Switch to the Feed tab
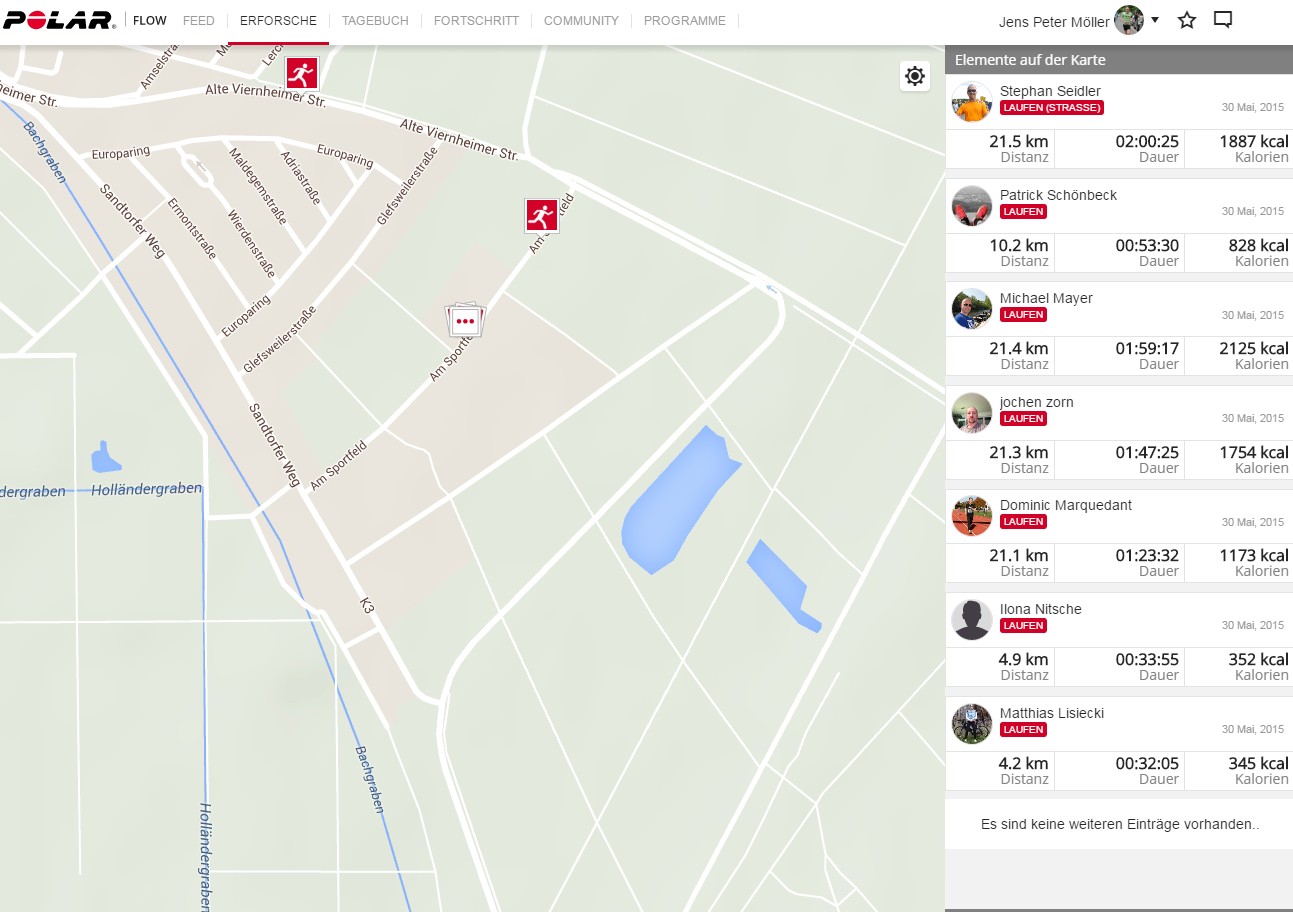 (x=199, y=21)
